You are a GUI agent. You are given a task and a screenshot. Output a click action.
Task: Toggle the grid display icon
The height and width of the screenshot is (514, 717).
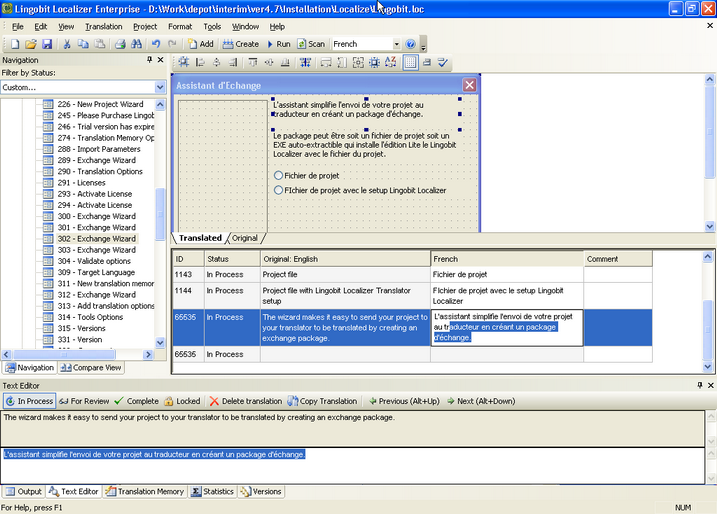[x=410, y=63]
